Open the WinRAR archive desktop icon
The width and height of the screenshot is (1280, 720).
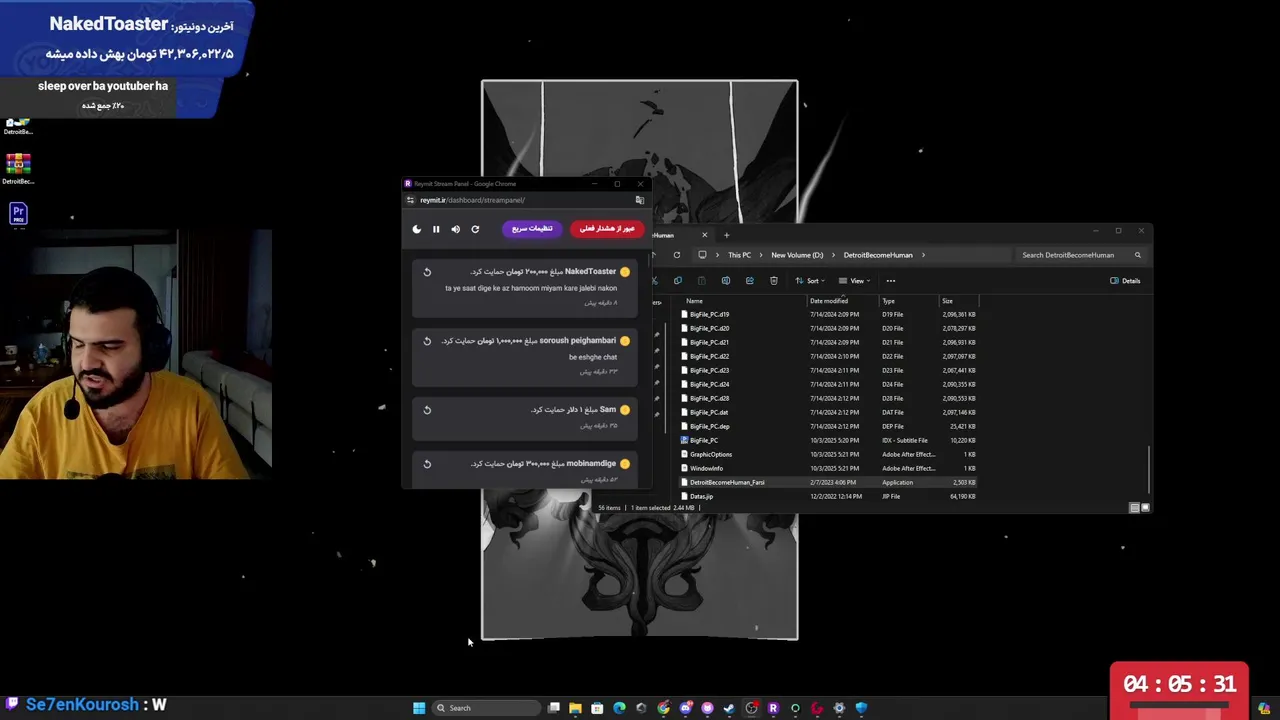click(x=18, y=164)
